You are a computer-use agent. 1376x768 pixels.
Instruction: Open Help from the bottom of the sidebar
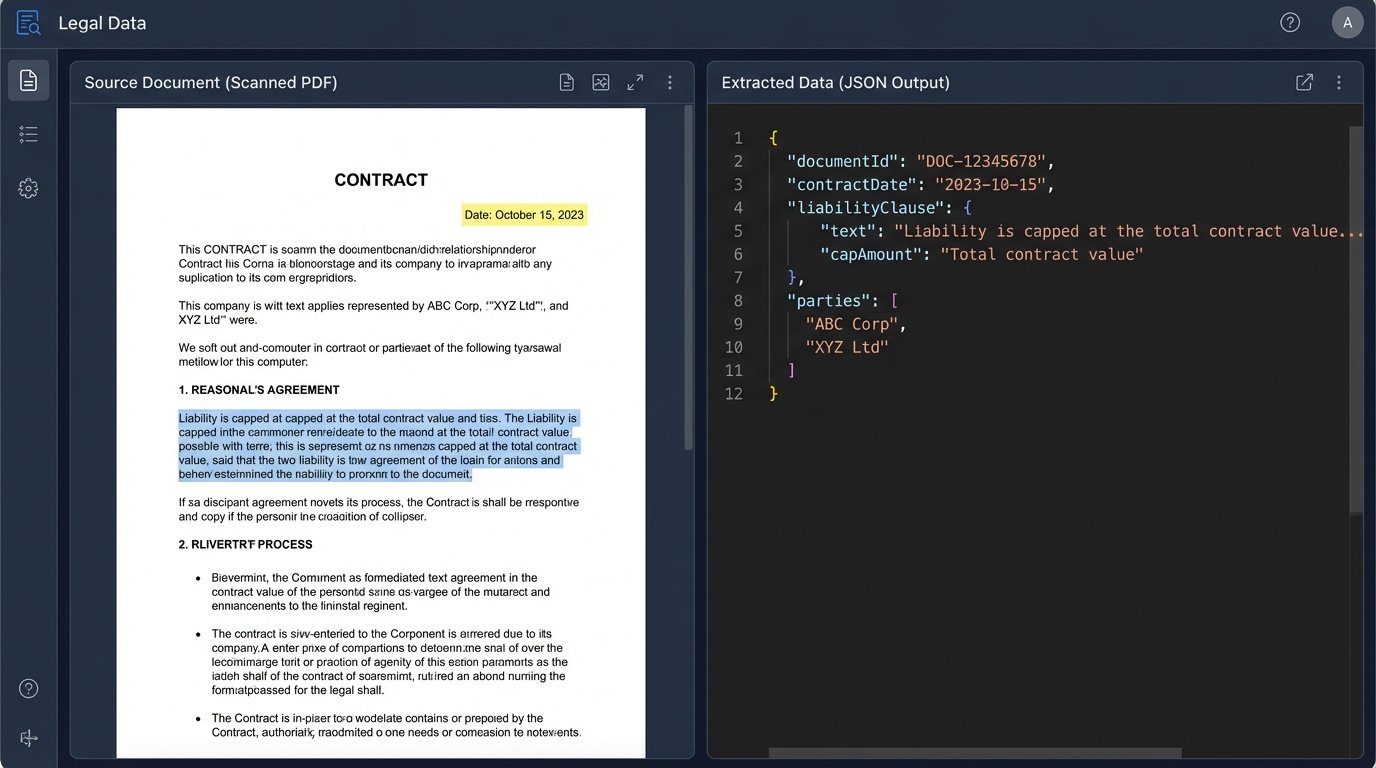click(28, 688)
